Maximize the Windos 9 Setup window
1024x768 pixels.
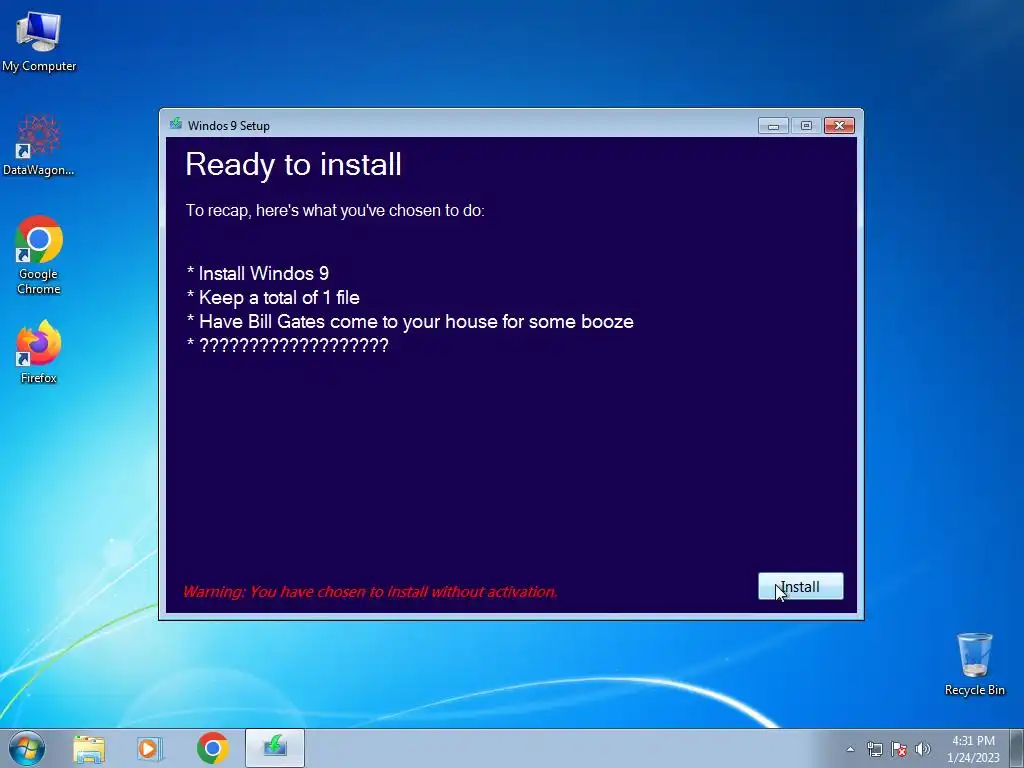(806, 125)
